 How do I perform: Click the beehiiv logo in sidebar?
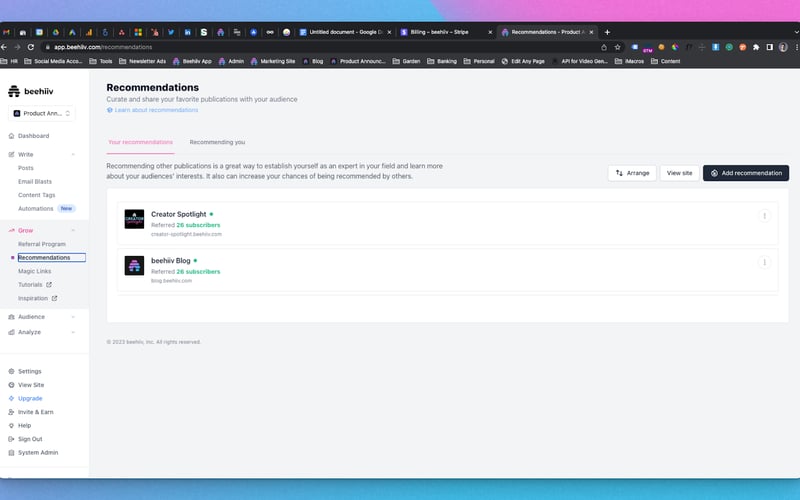pyautogui.click(x=31, y=91)
